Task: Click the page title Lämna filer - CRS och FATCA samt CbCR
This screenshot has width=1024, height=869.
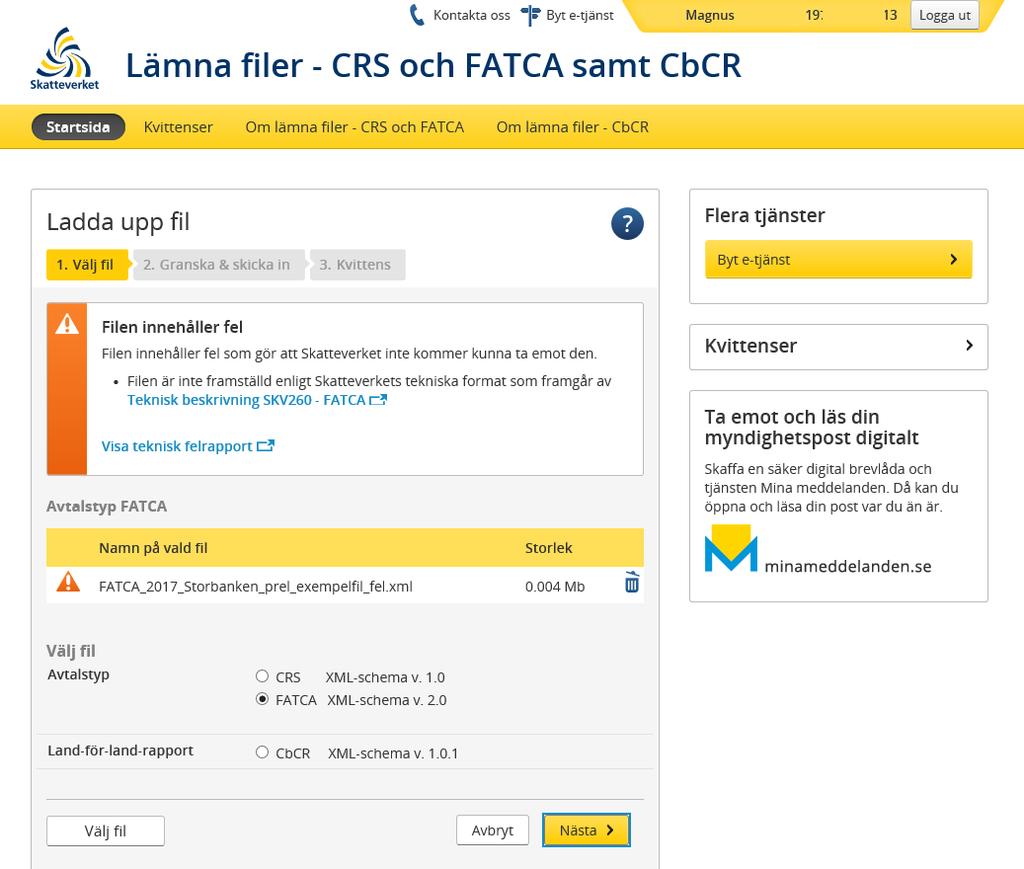Action: point(434,65)
